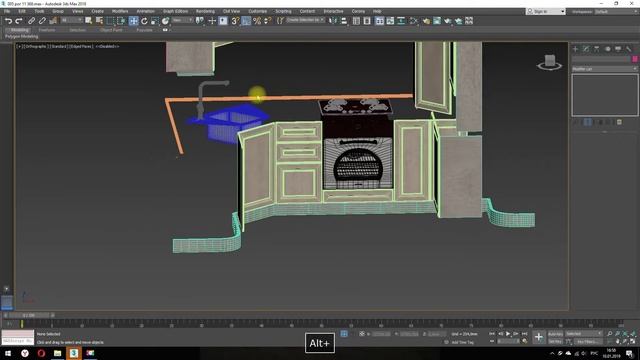Open the Schematic View icon
Image resolution: width=640 pixels, height=360 pixels.
tap(401, 21)
